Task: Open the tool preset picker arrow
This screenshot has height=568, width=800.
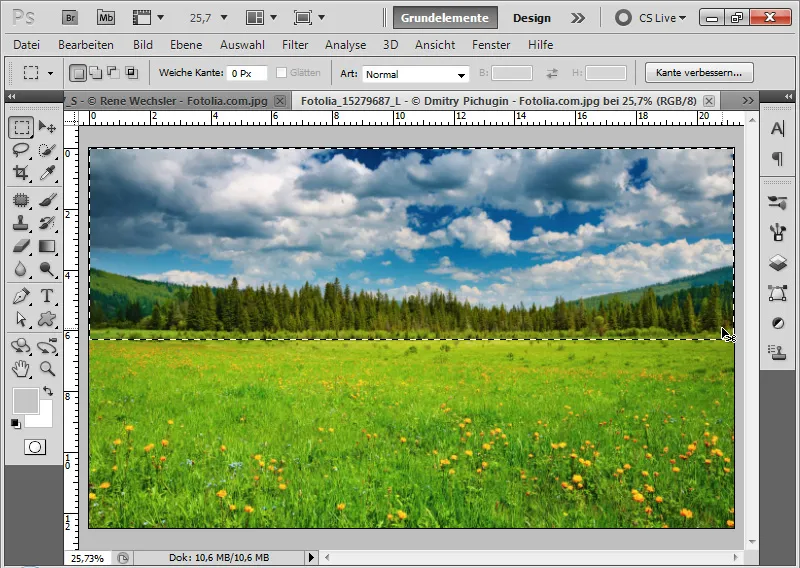Action: click(x=51, y=73)
